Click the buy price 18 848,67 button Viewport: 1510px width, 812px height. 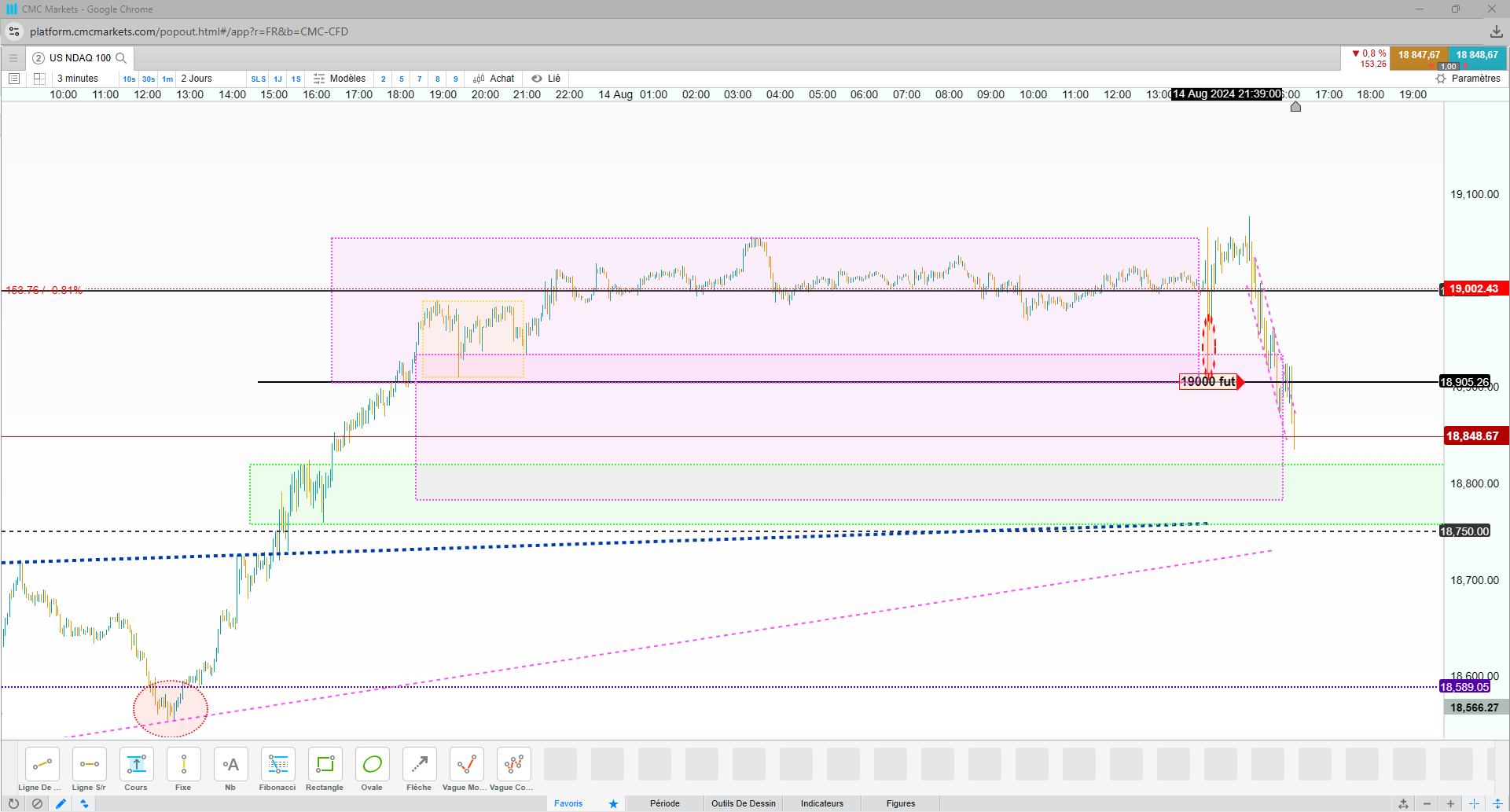[1477, 57]
